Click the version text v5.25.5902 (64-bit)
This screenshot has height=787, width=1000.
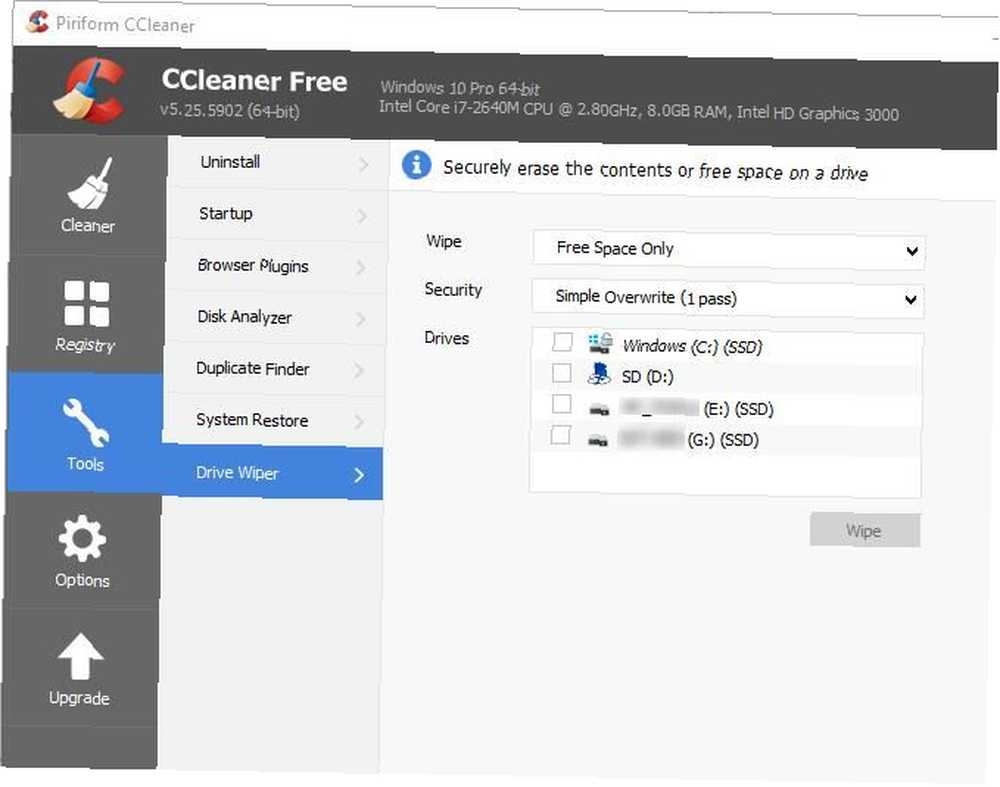230,110
